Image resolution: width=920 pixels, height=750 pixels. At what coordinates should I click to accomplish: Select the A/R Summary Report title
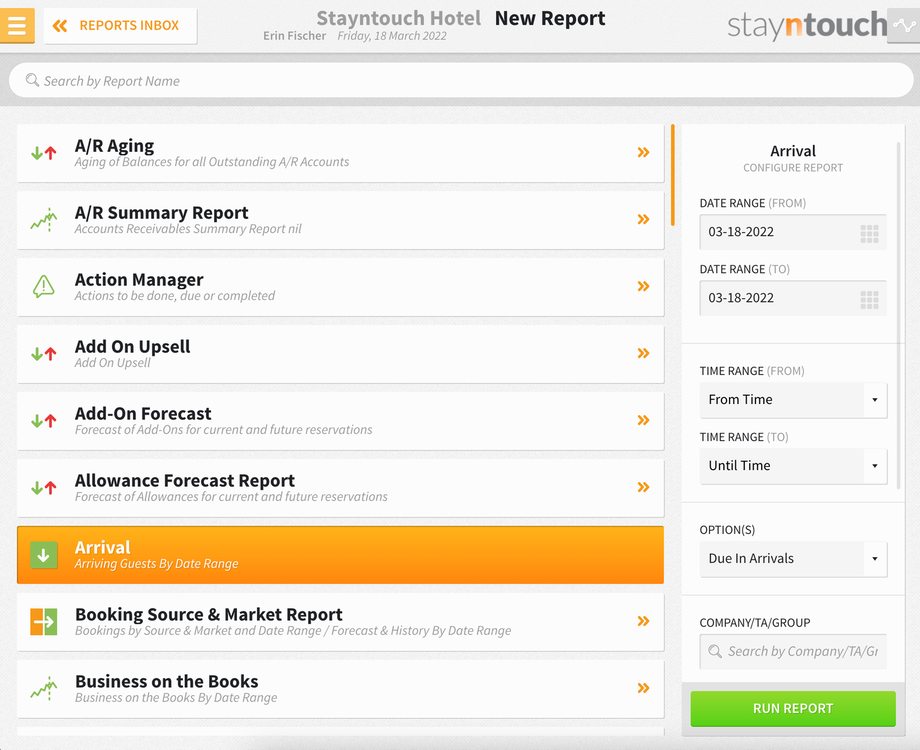coord(161,212)
